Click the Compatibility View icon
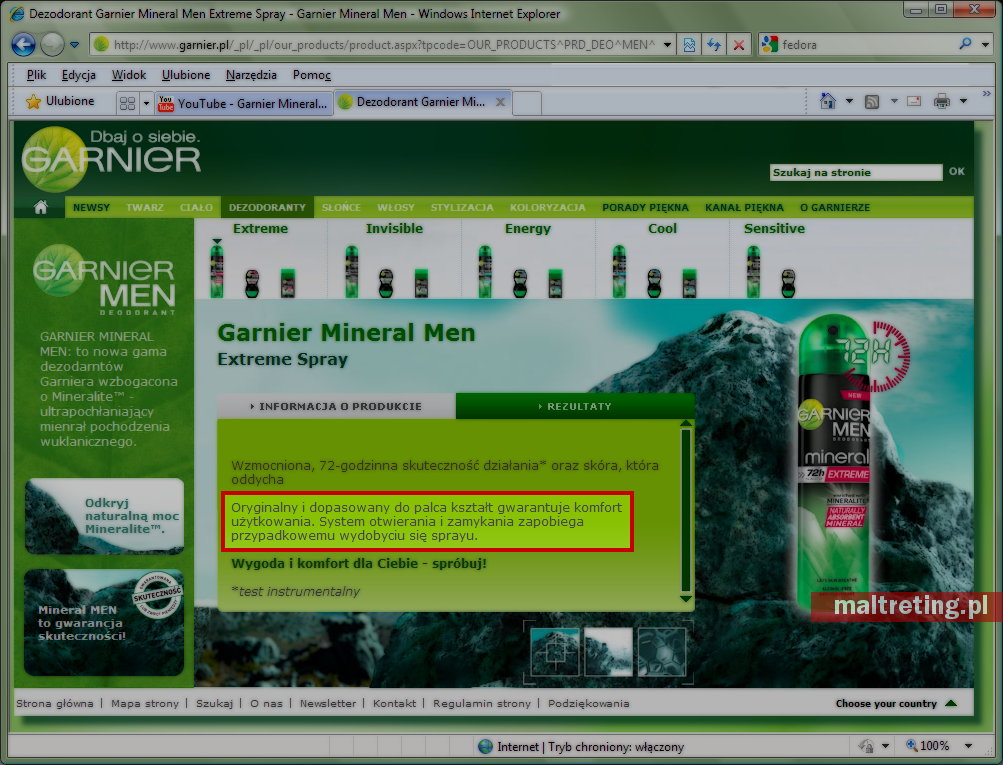Screen dimensions: 1003x765 (x=689, y=45)
